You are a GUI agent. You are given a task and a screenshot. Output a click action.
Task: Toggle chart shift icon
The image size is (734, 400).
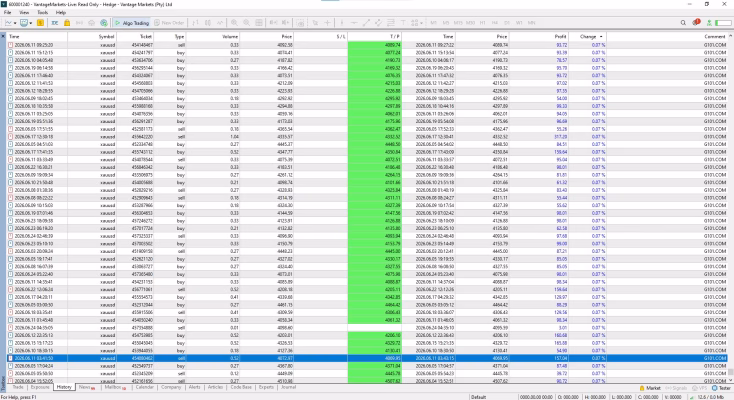(x=286, y=22)
